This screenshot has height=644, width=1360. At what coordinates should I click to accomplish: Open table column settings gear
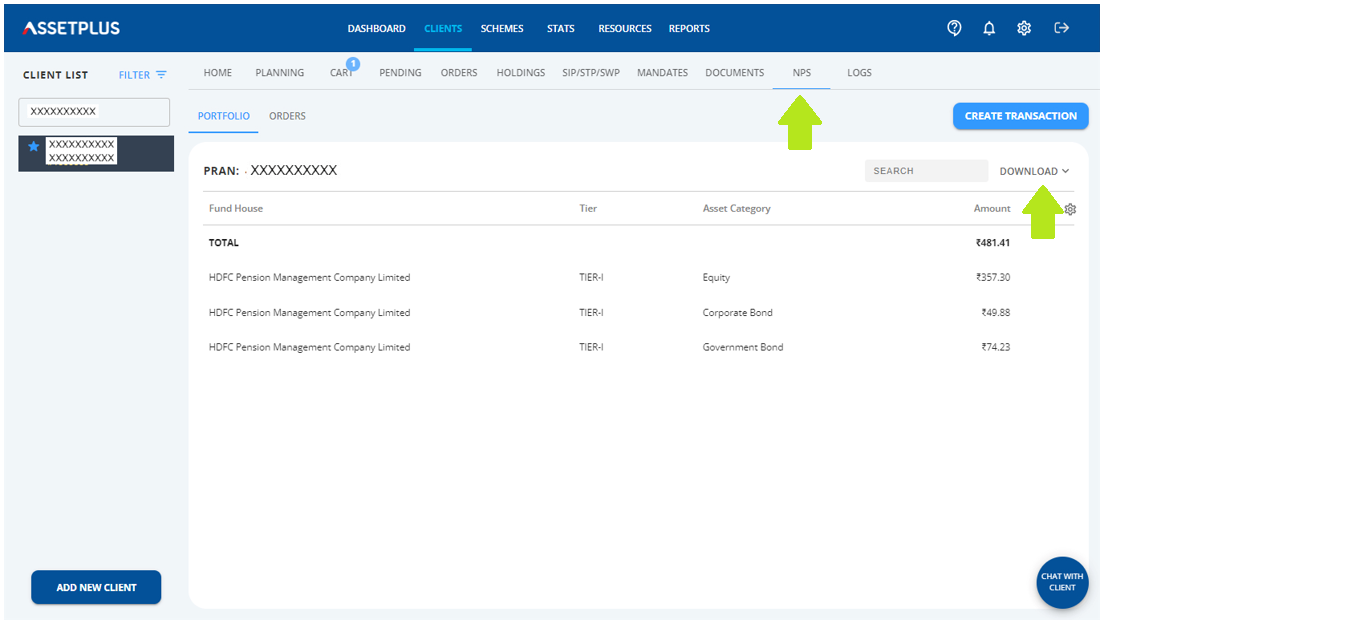[x=1070, y=209]
